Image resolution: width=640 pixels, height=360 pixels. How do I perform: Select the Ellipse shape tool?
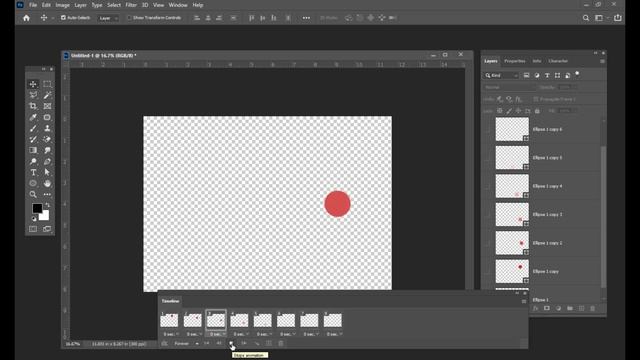(x=33, y=183)
